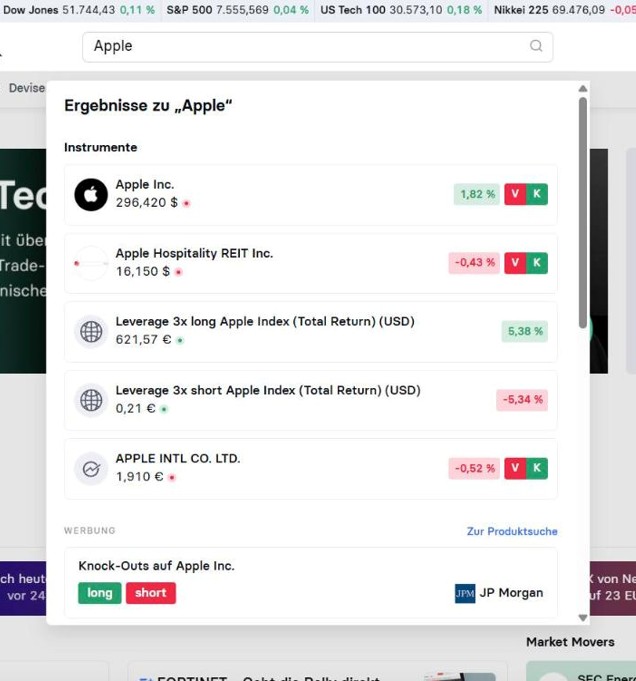
Task: Click the -5,34 % change badge
Action: (522, 400)
